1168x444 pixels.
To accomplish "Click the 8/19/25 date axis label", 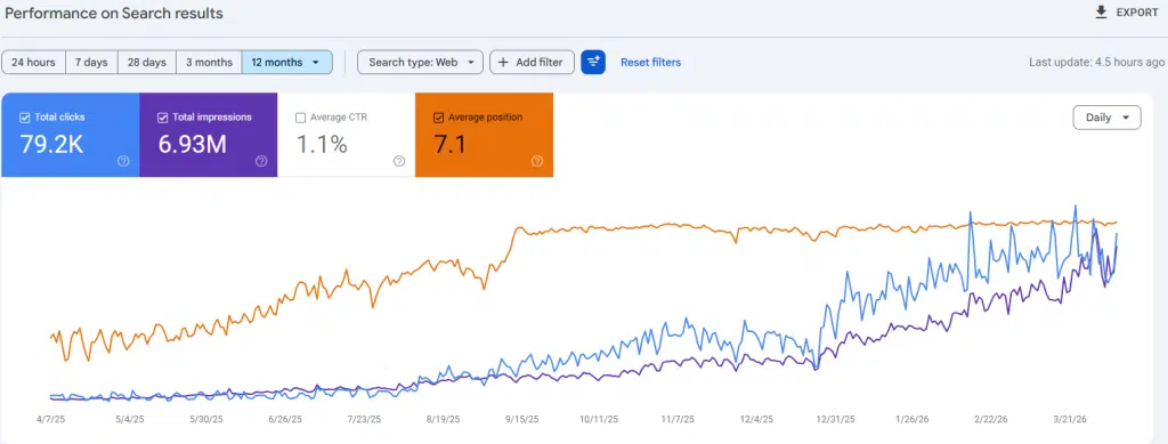I will click(442, 420).
